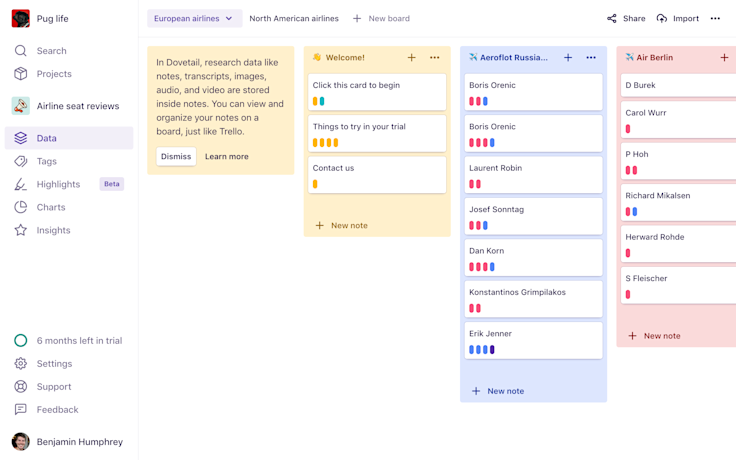Open the Insights star icon
This screenshot has height=460, width=736.
pyautogui.click(x=21, y=230)
